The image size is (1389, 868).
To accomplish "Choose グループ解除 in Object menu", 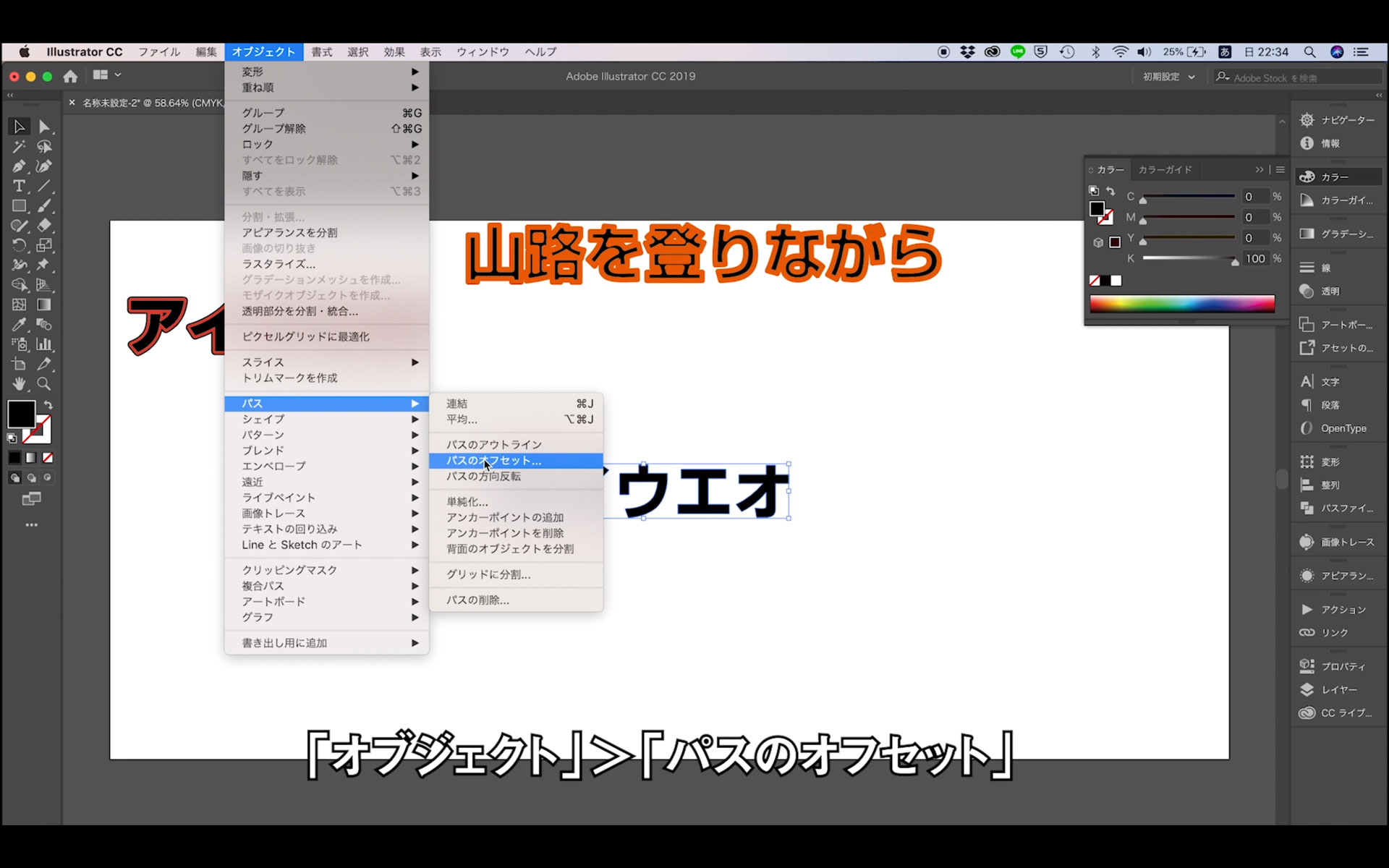I will click(x=327, y=129).
